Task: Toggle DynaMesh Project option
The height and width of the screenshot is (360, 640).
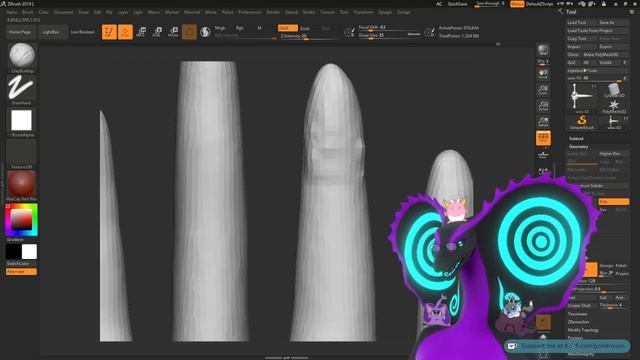Action: click(x=622, y=273)
